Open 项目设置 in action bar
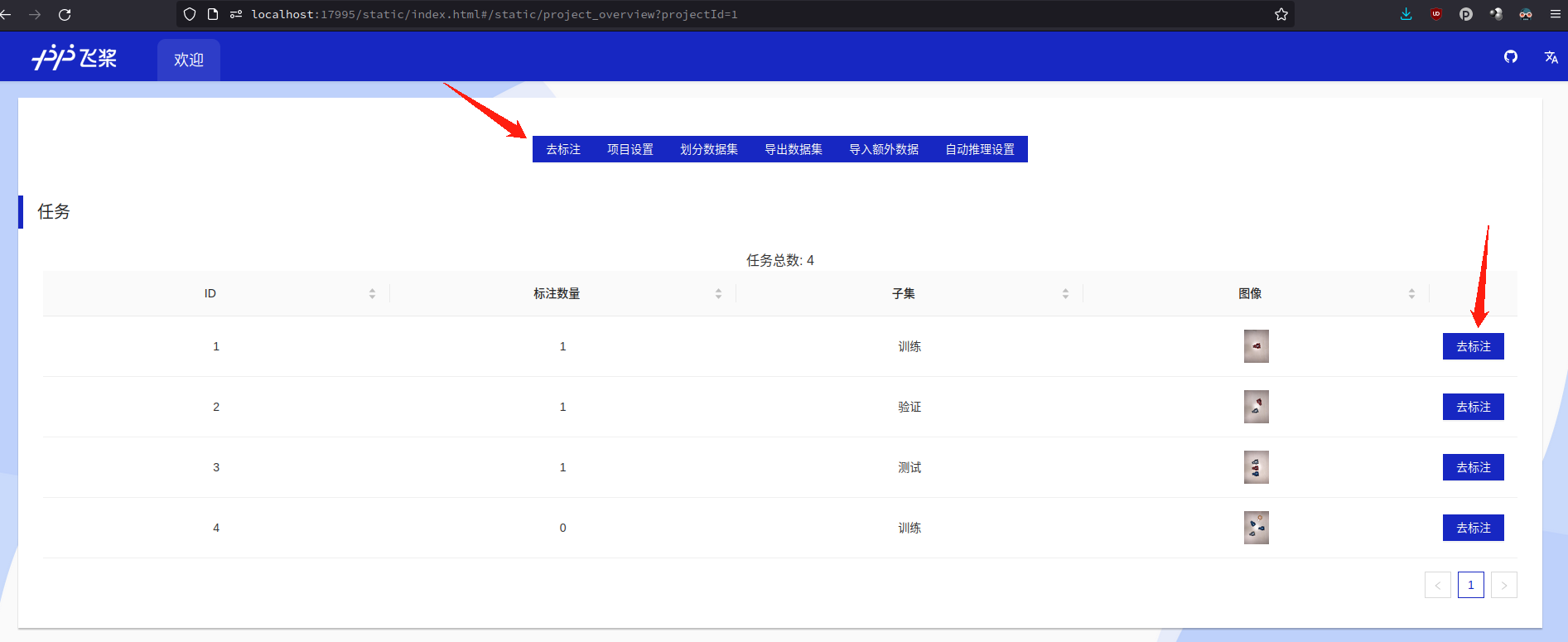The width and height of the screenshot is (1568, 642). pos(630,149)
